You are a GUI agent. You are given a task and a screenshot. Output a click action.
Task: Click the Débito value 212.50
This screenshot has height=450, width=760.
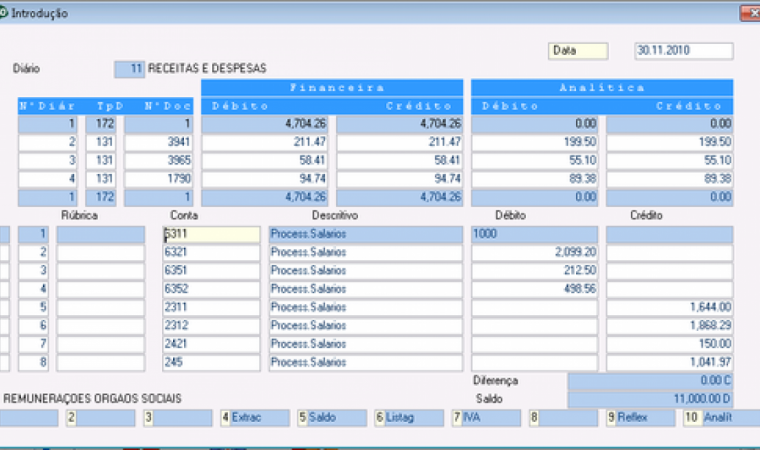(x=535, y=271)
